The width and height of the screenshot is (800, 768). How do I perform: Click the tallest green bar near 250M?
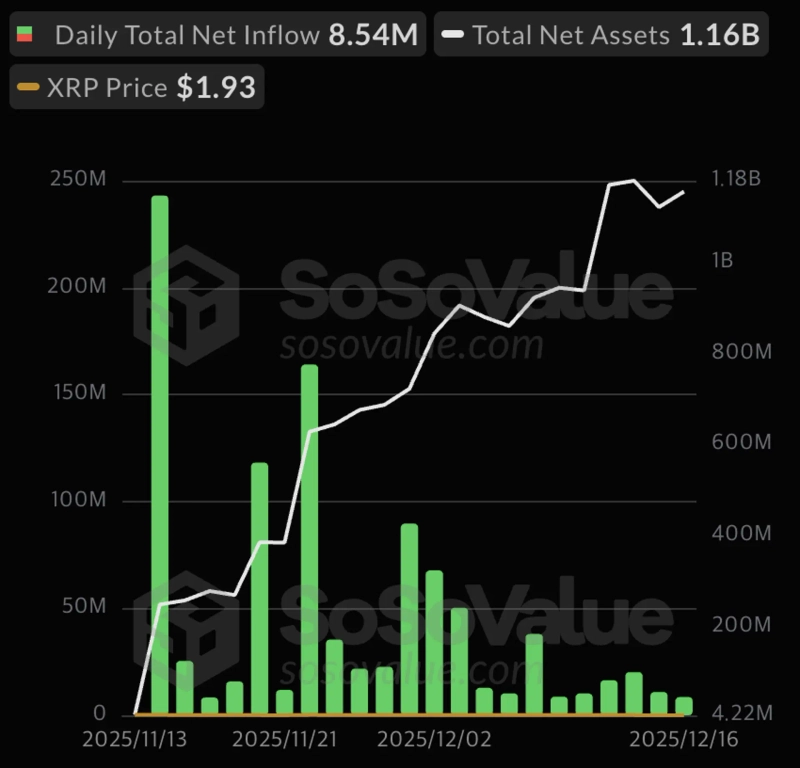[x=160, y=455]
